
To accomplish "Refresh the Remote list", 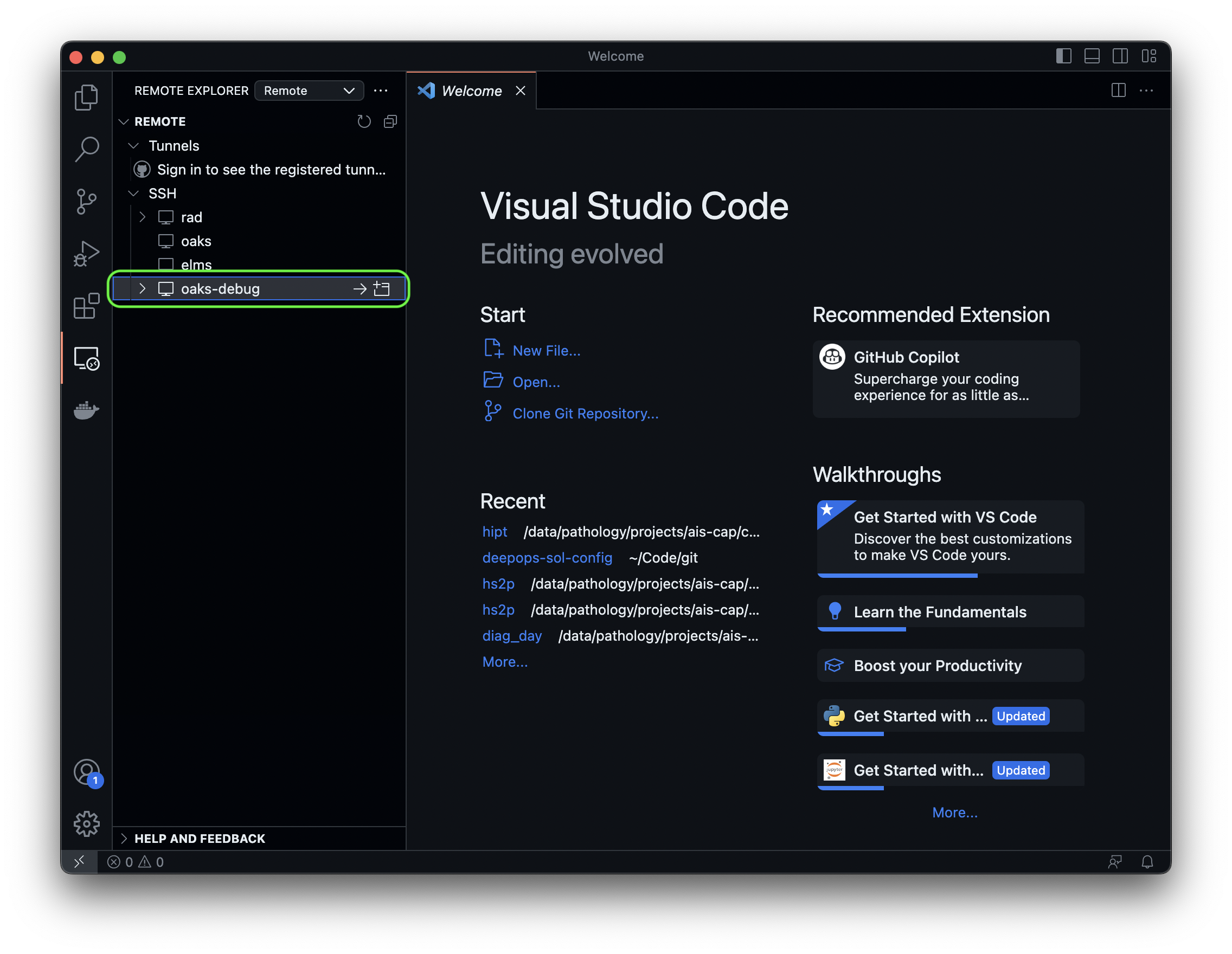I will [364, 121].
